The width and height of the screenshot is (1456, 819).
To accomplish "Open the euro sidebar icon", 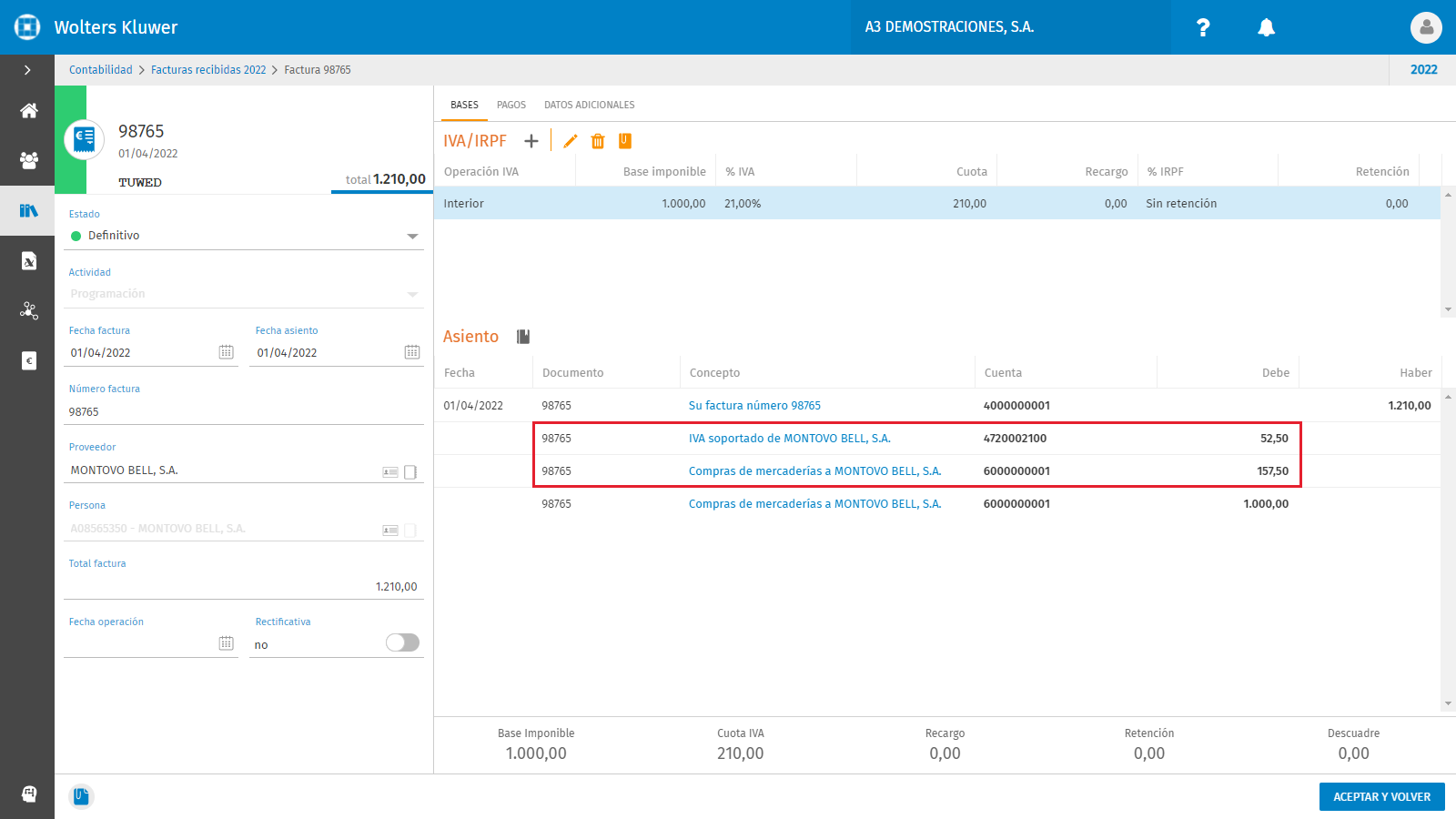I will point(29,361).
